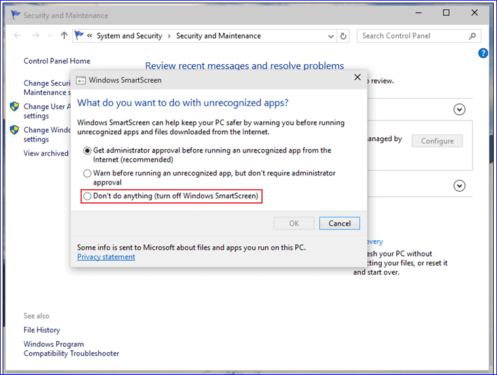Expand the address bar history dropdown
The image size is (497, 375).
pos(331,36)
